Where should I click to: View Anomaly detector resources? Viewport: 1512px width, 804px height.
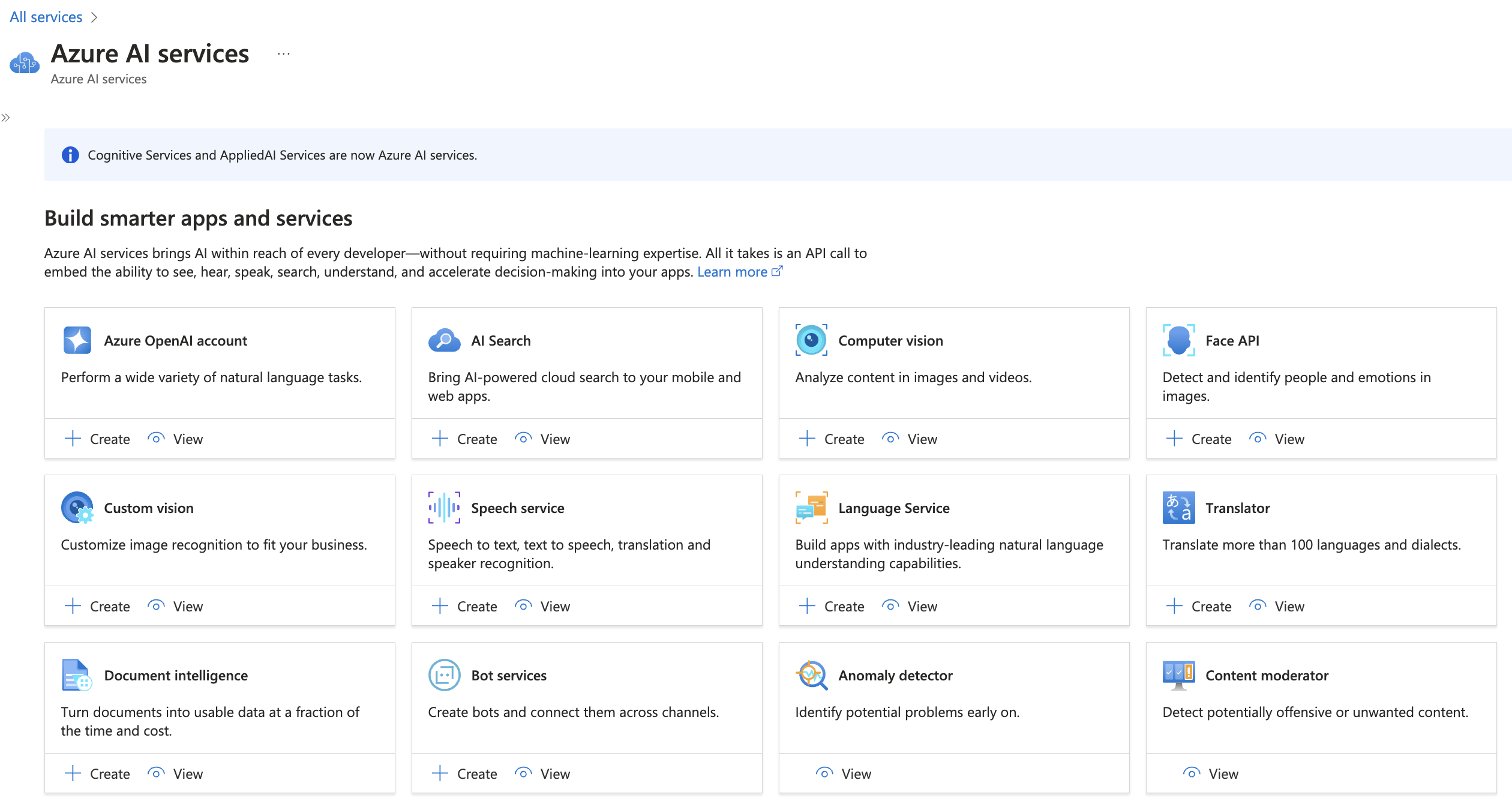coord(844,773)
